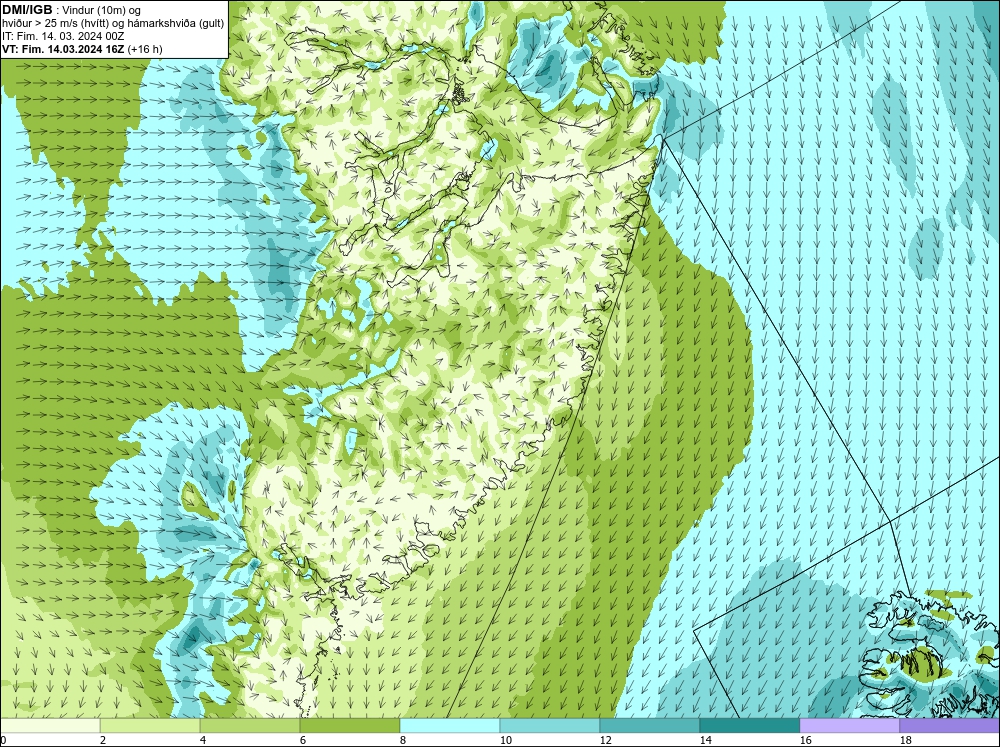The image size is (1000, 747).
Task: Click the legend scale label '12'
Action: 606,740
